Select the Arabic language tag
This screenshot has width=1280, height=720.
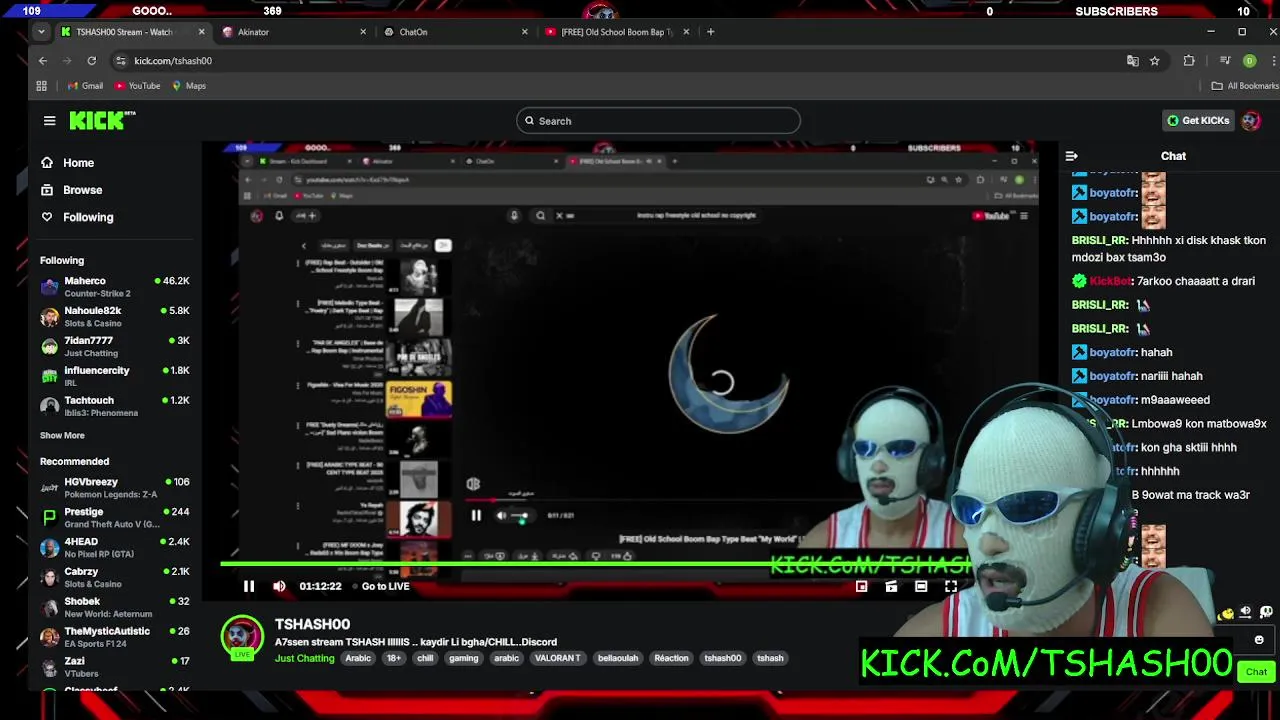358,658
